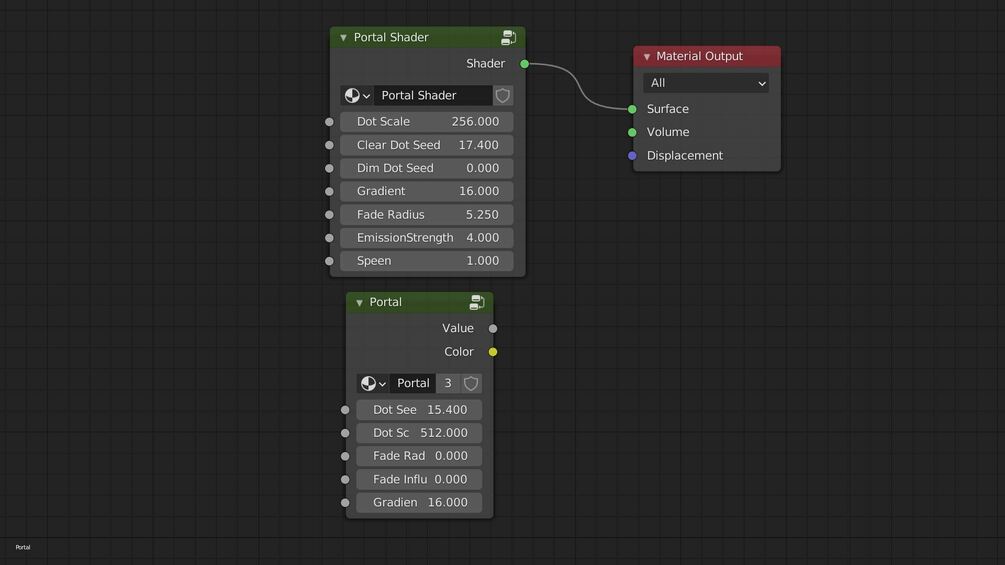
Task: Click the Speen input socket
Action: tap(329, 261)
